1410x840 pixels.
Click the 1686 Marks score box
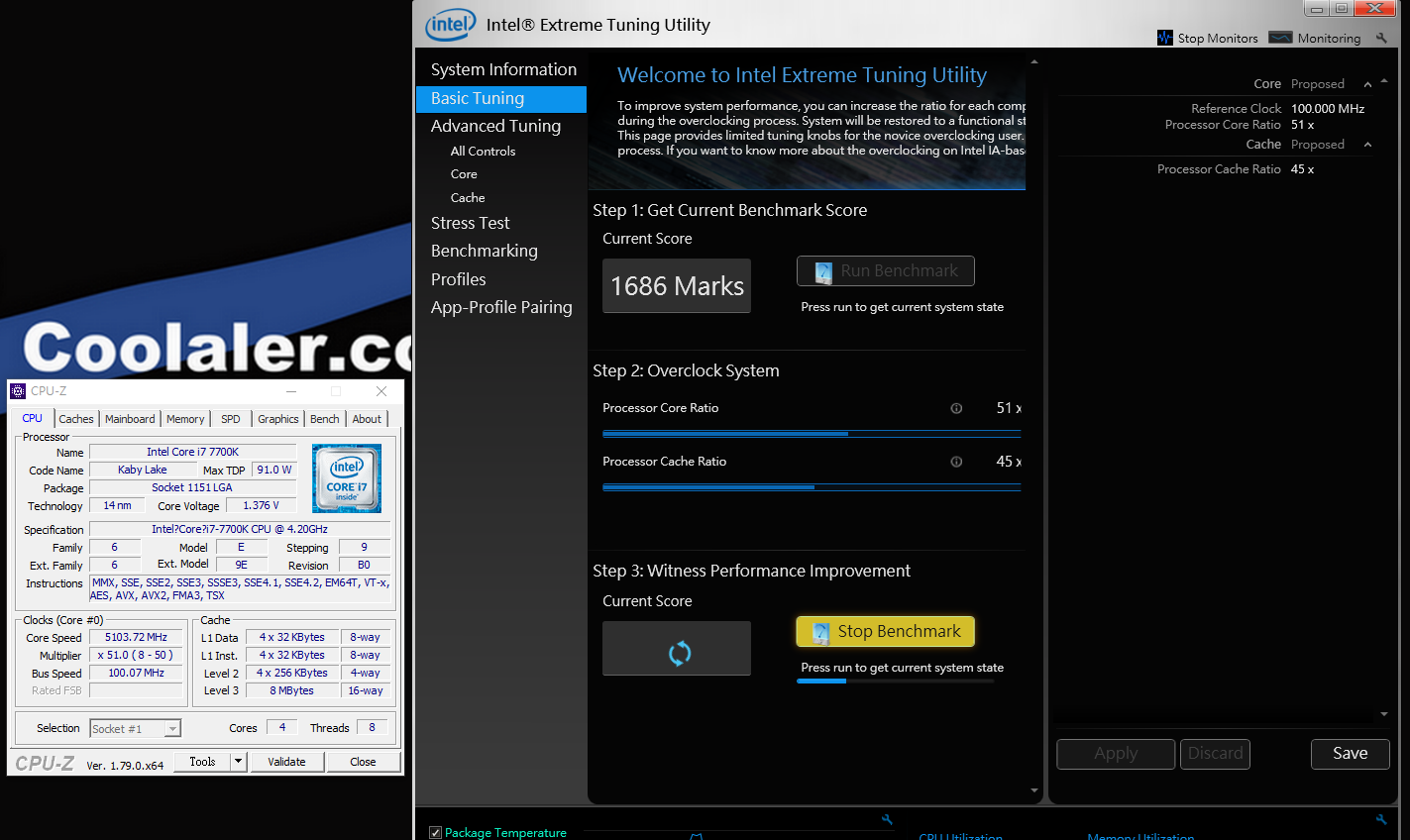677,286
